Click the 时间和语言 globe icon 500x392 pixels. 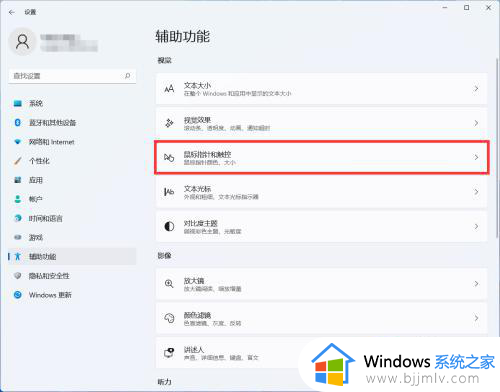[x=18, y=218]
